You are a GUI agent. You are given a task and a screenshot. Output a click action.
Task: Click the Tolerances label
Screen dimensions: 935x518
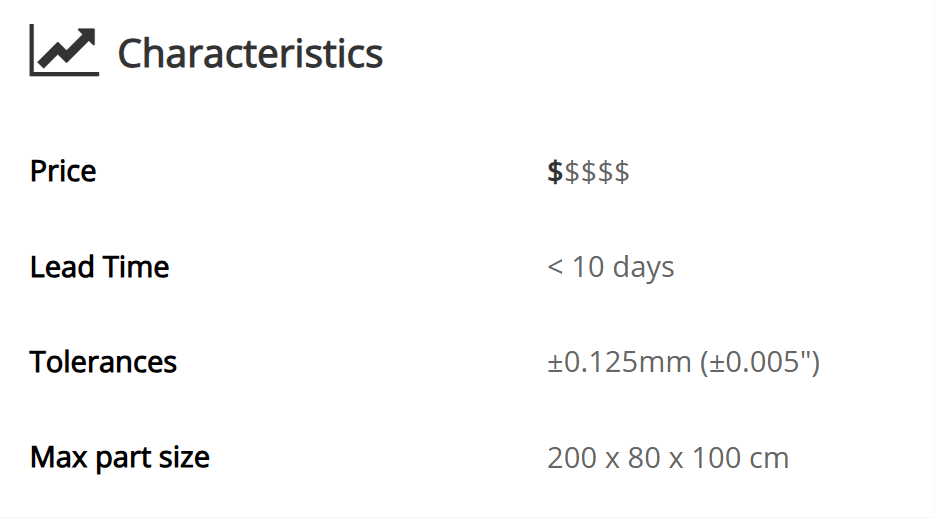(x=103, y=362)
